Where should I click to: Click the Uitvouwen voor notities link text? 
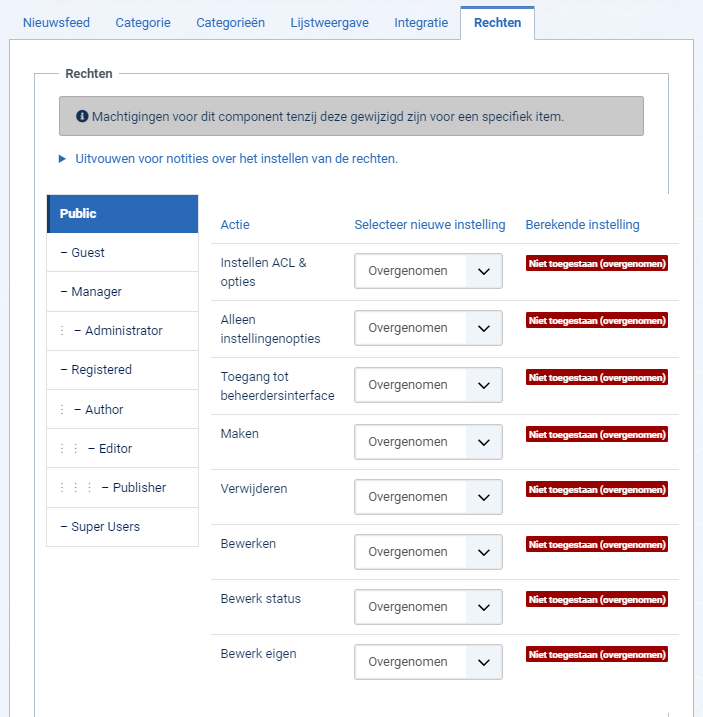[236, 159]
